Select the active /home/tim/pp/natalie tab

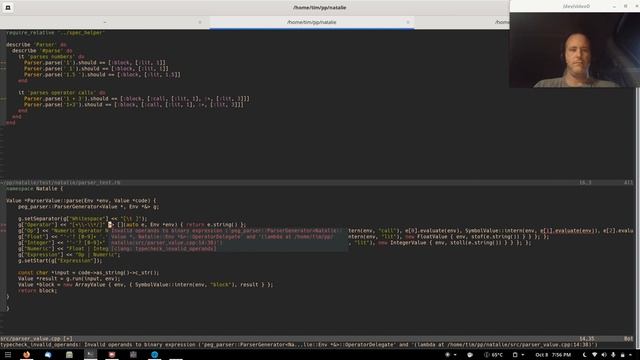pos(311,22)
